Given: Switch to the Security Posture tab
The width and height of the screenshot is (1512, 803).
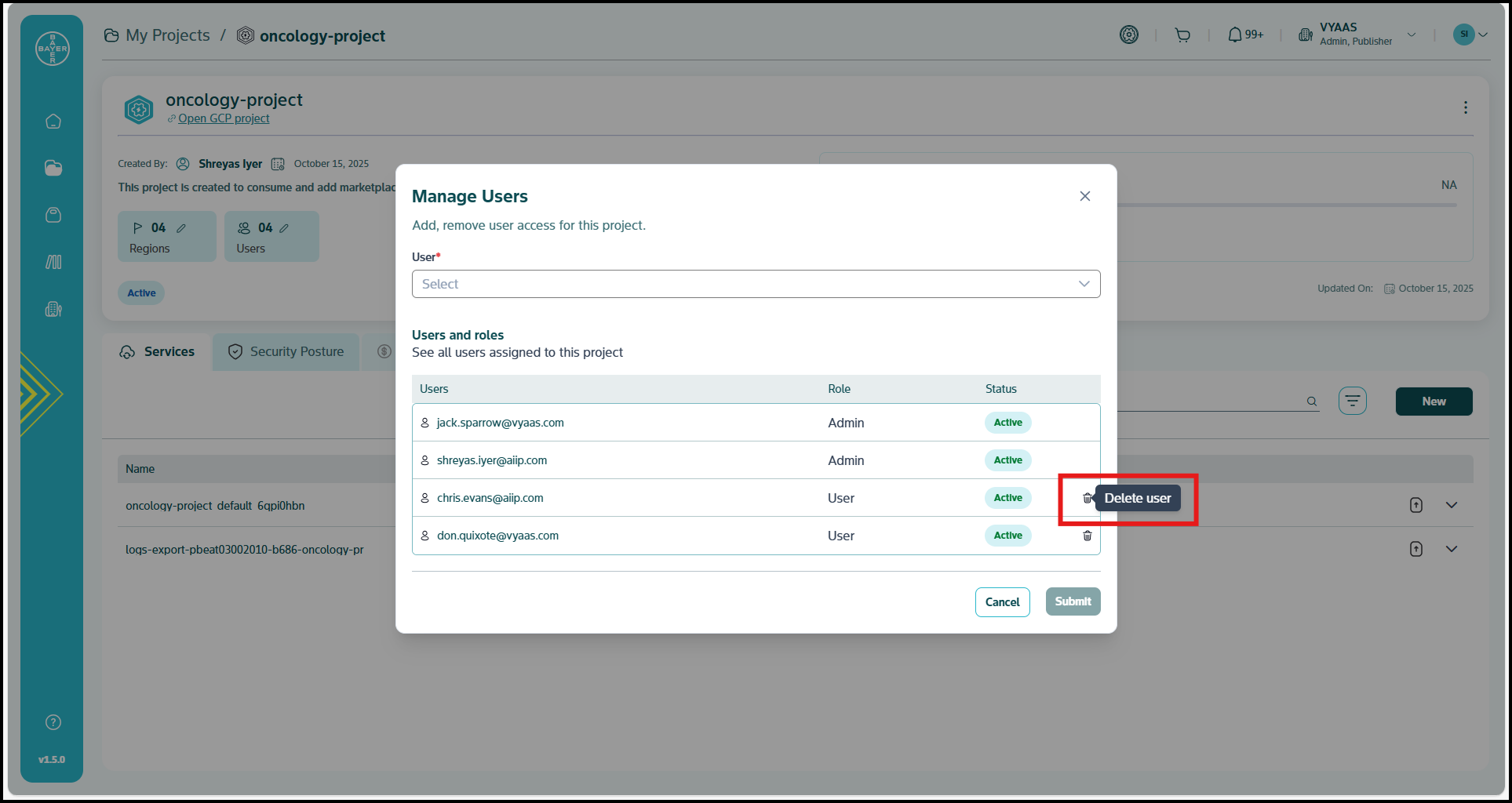Looking at the screenshot, I should [x=286, y=352].
